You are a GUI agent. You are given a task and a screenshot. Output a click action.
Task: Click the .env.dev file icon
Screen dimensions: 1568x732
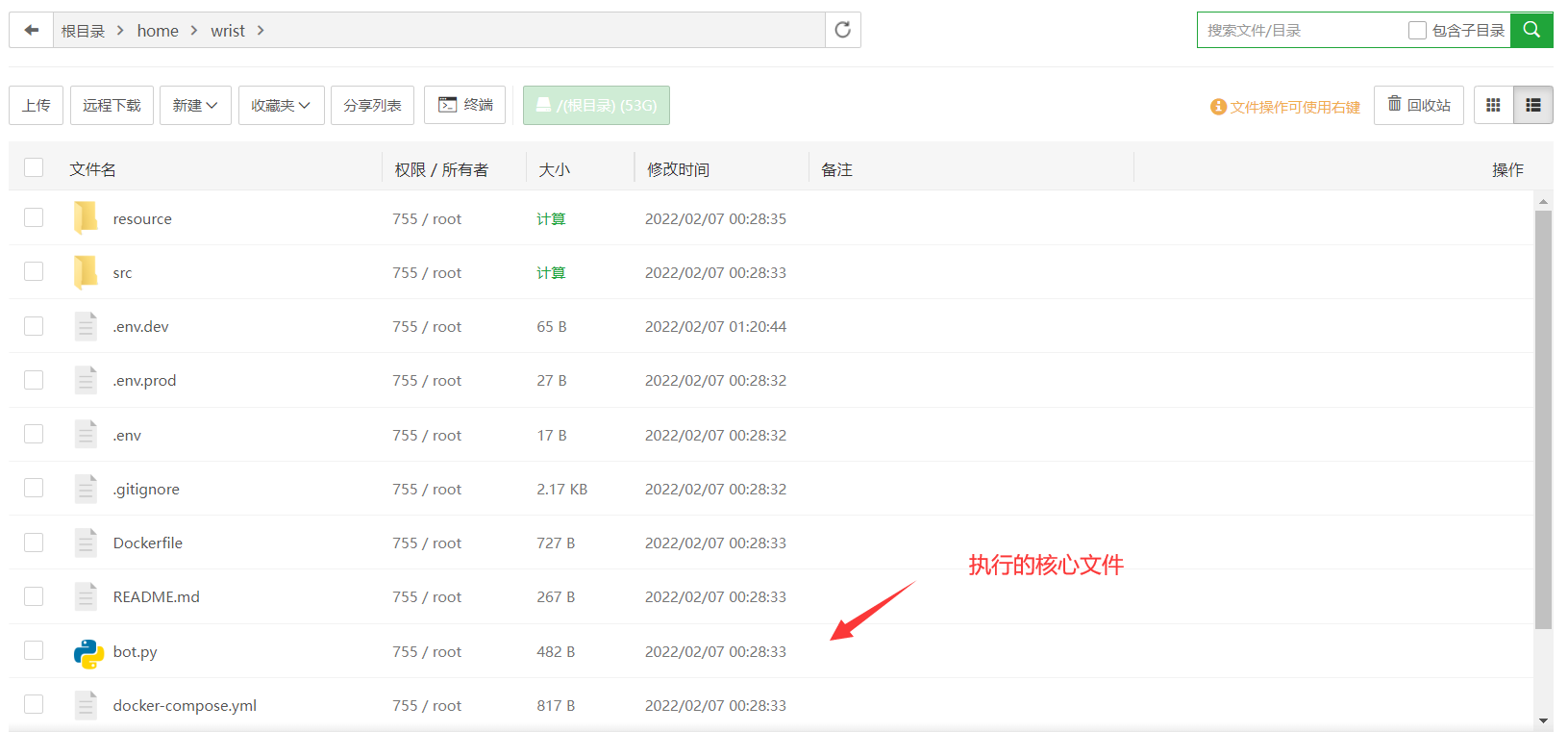click(x=86, y=326)
